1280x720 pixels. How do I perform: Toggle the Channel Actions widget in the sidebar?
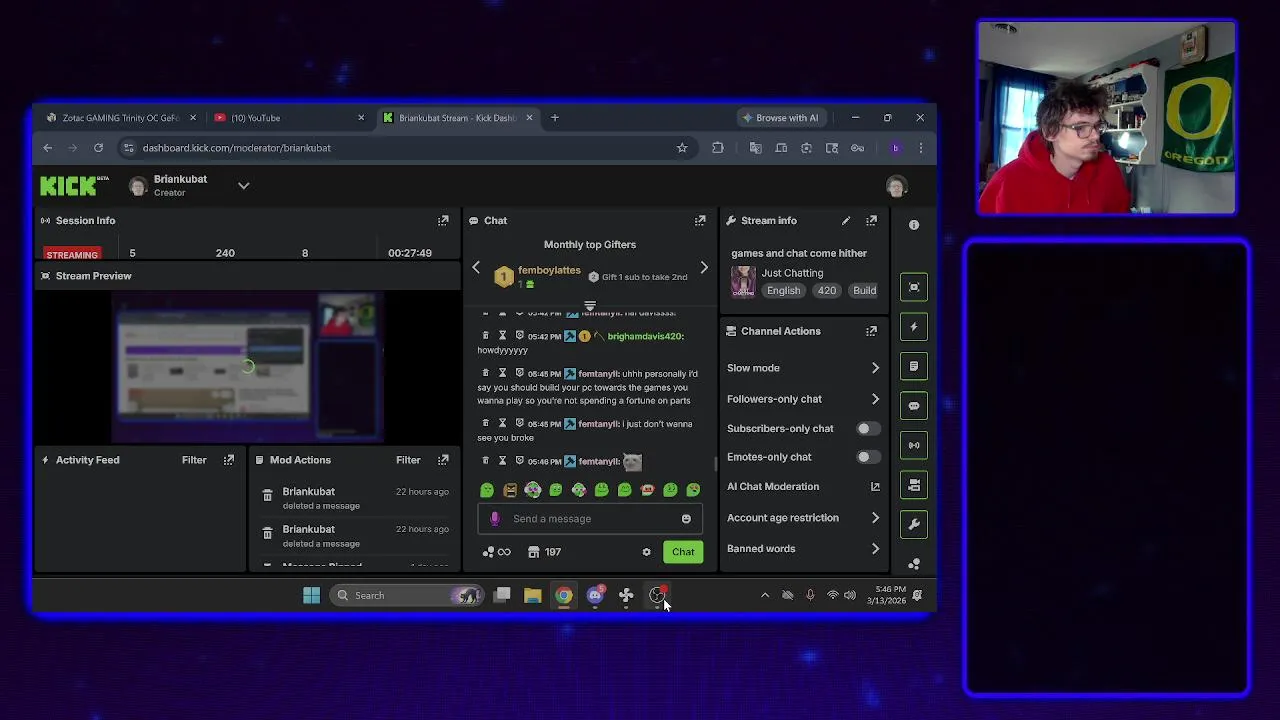tap(914, 485)
